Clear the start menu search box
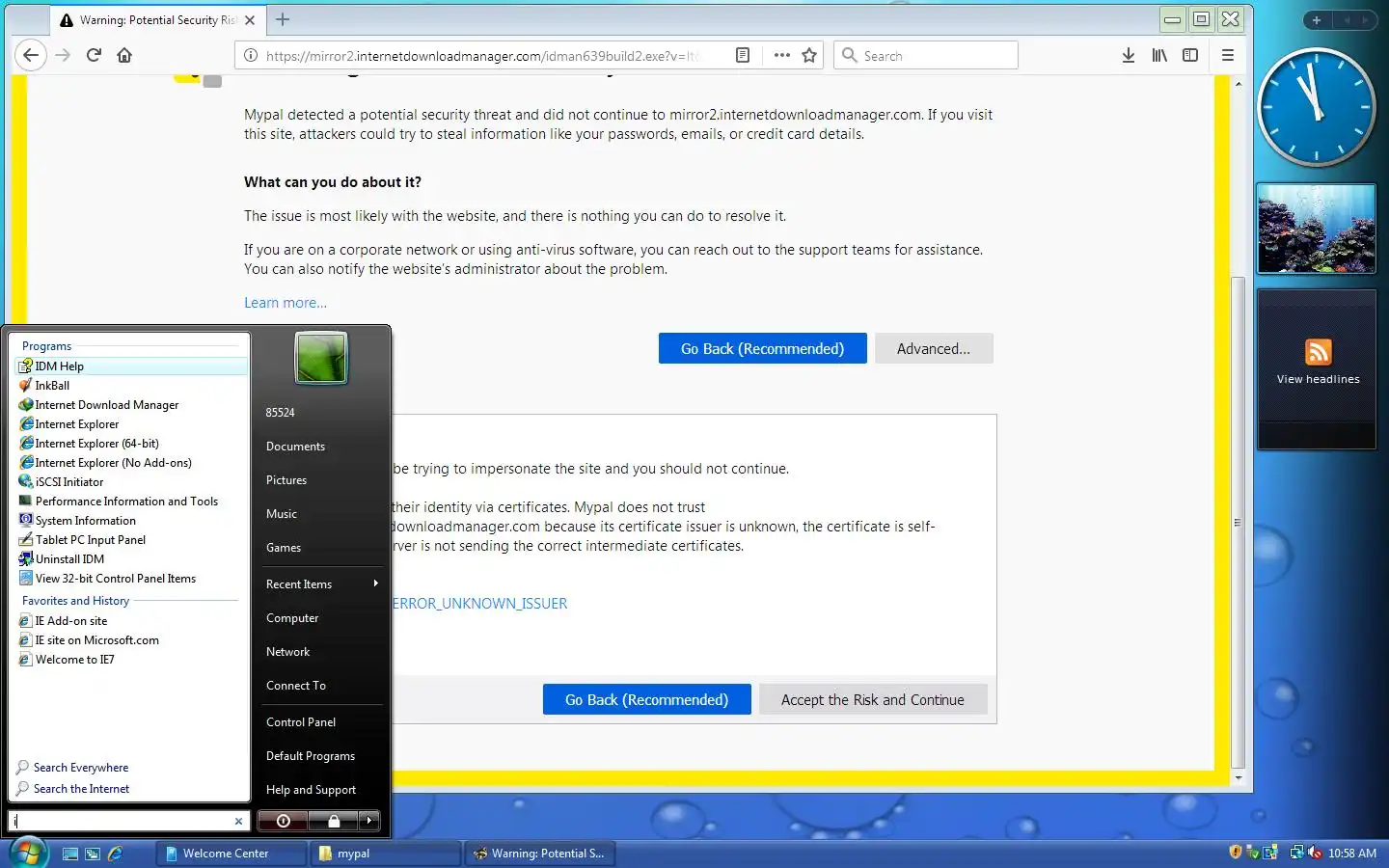The image size is (1389, 868). (238, 821)
